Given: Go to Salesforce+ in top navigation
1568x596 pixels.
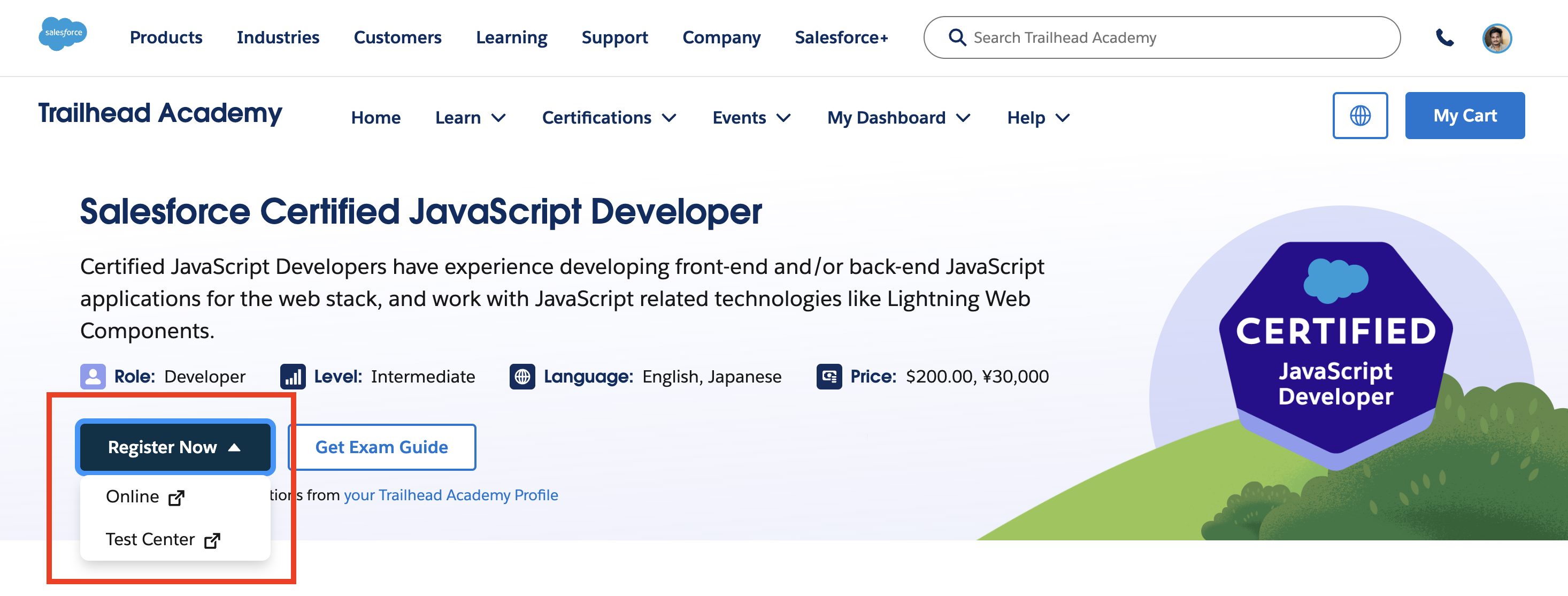Looking at the screenshot, I should point(841,38).
